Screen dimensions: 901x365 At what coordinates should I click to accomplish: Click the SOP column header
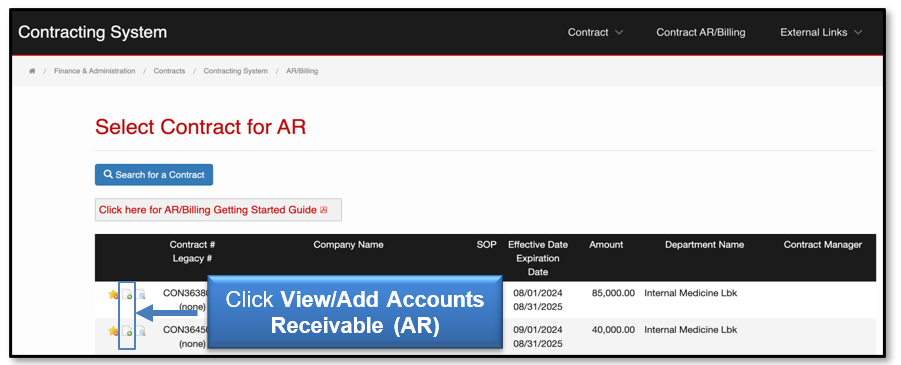click(487, 244)
